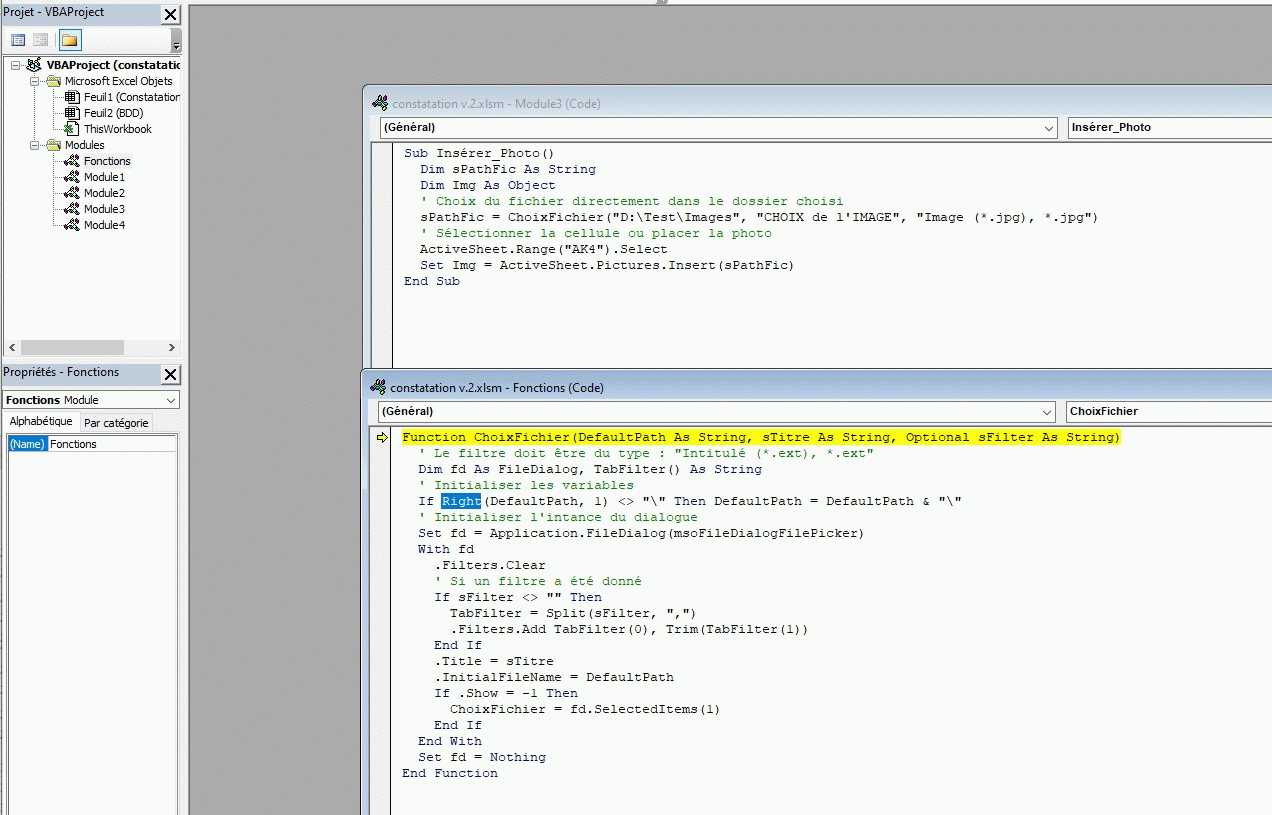Select the Feuil2 (BDD) sheet icon

coord(72,113)
